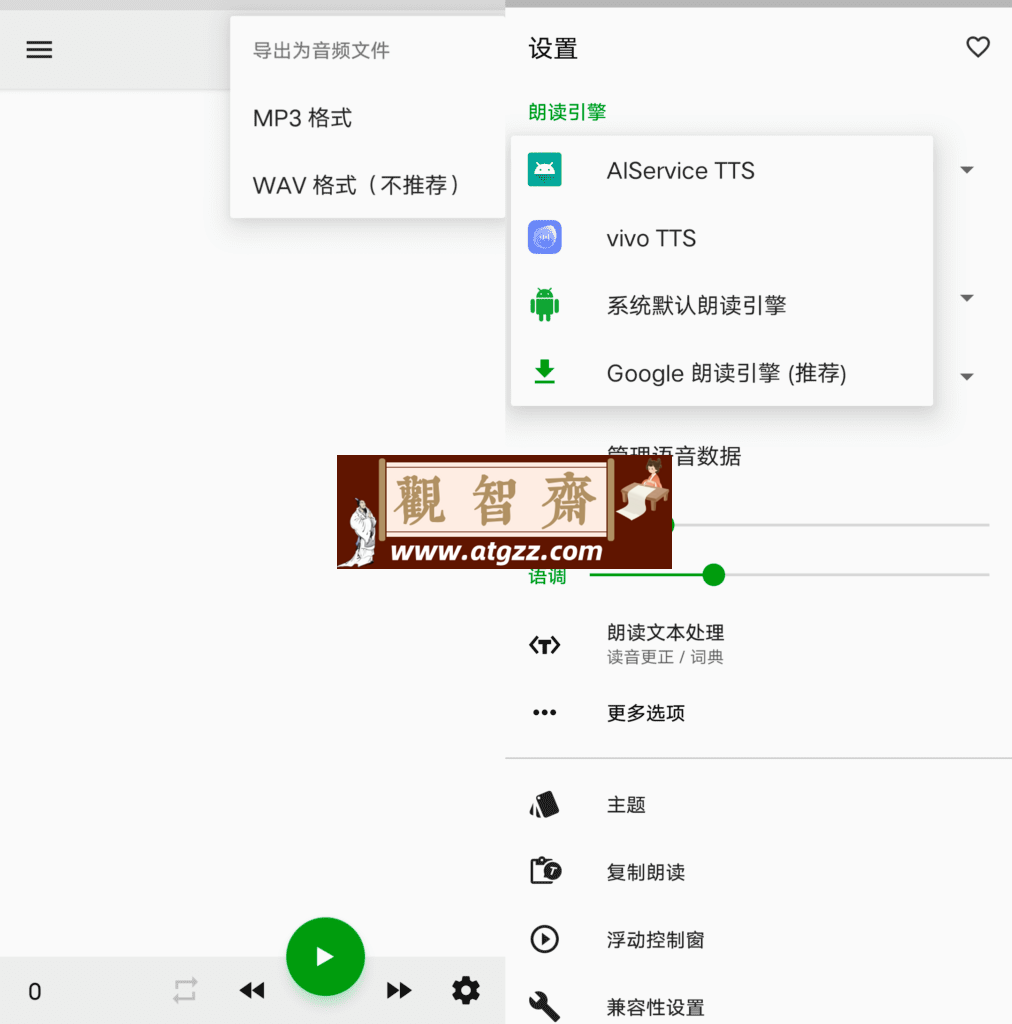The image size is (1012, 1024).
Task: Click the rewind playback button
Action: pyautogui.click(x=252, y=991)
